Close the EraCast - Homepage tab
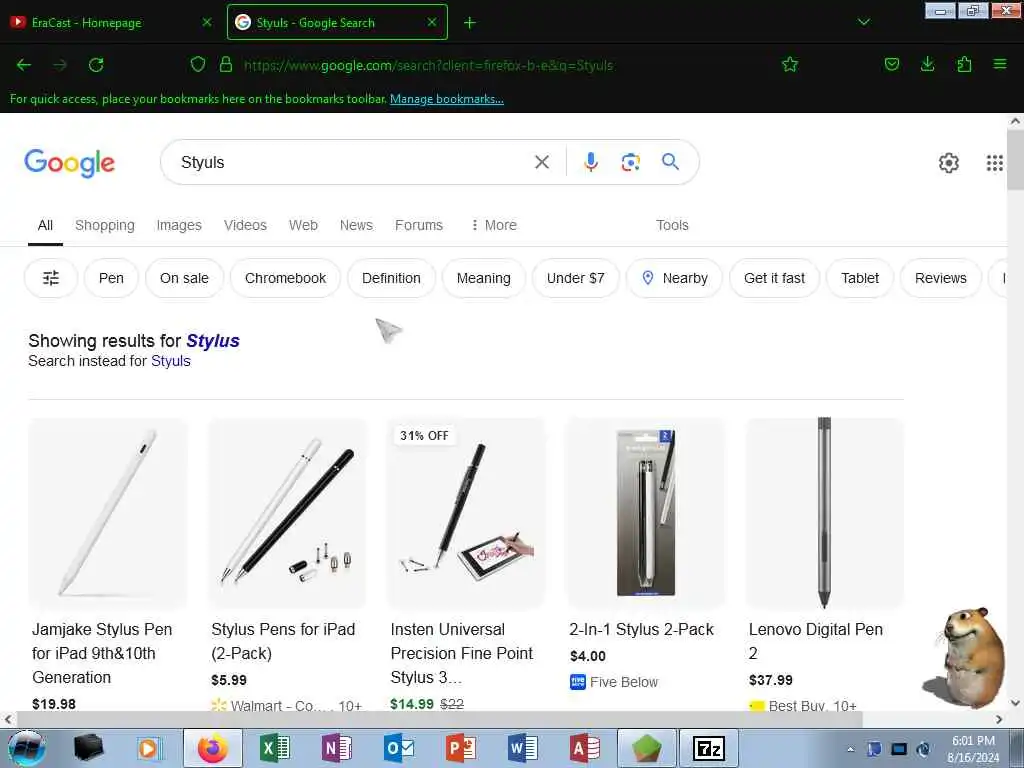Viewport: 1024px width, 768px height. click(207, 22)
